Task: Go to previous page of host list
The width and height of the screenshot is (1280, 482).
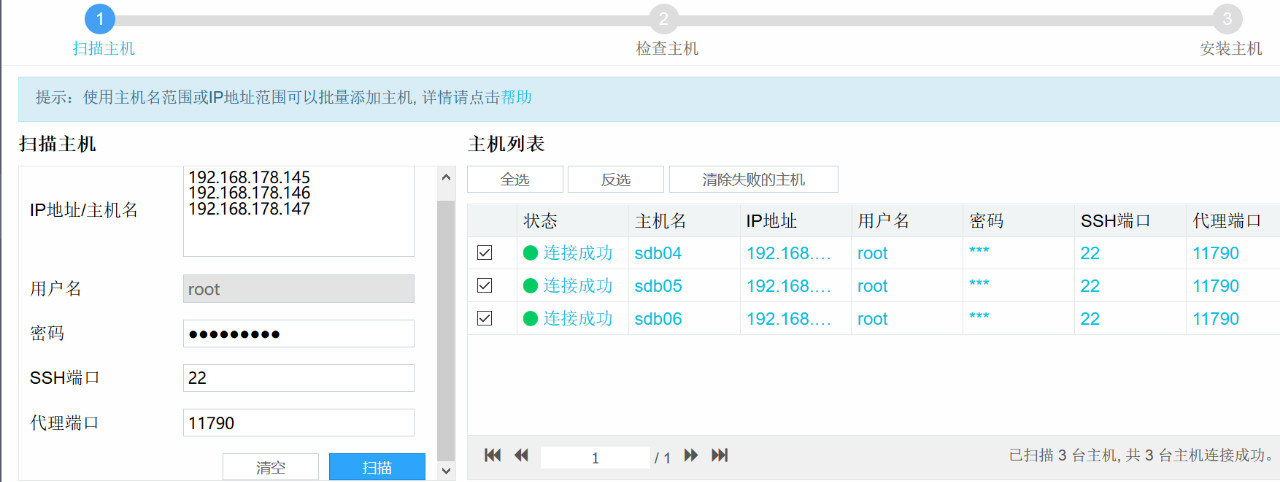Action: (521, 456)
